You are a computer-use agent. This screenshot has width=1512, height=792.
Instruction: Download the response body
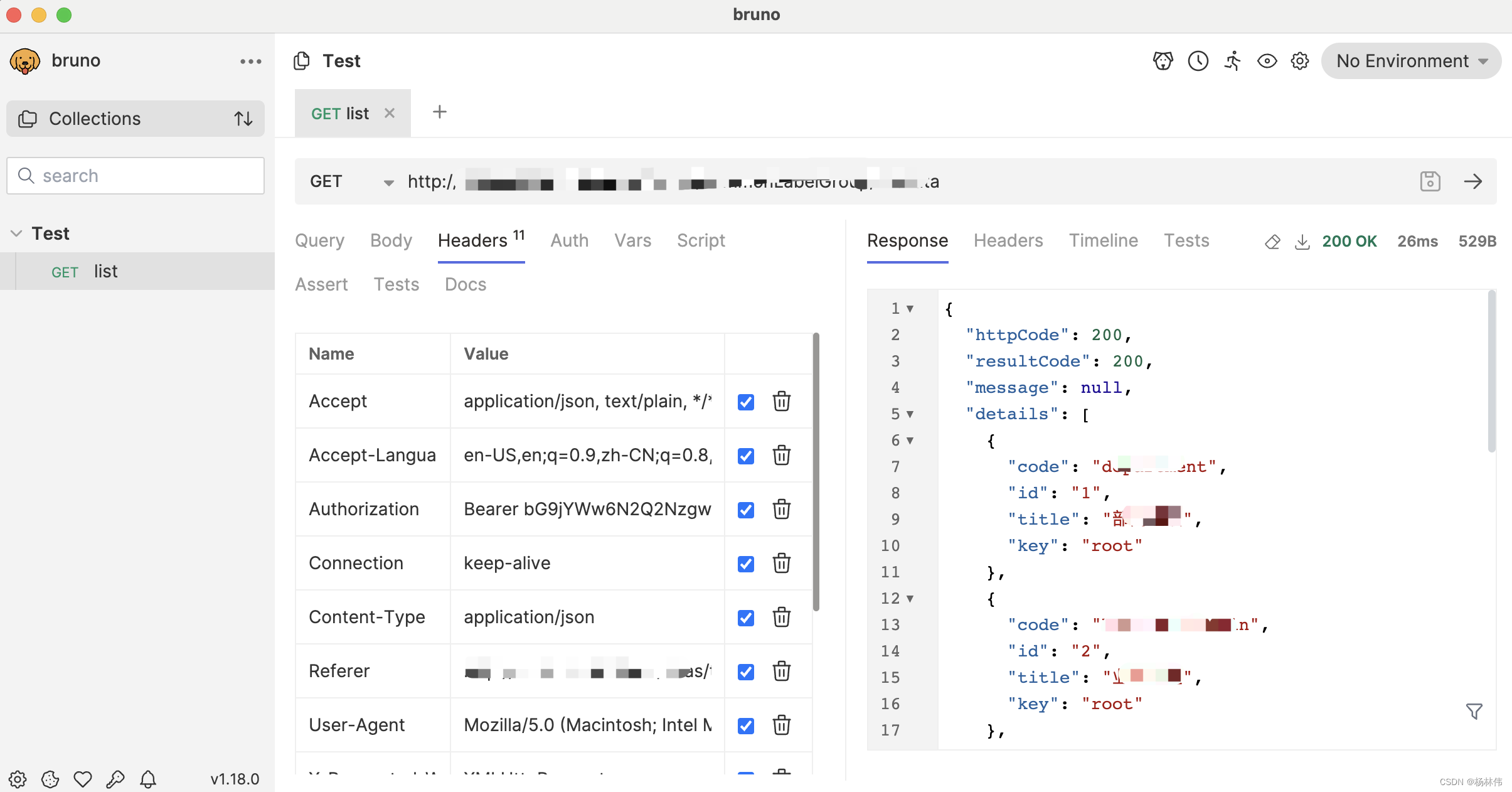(1303, 242)
